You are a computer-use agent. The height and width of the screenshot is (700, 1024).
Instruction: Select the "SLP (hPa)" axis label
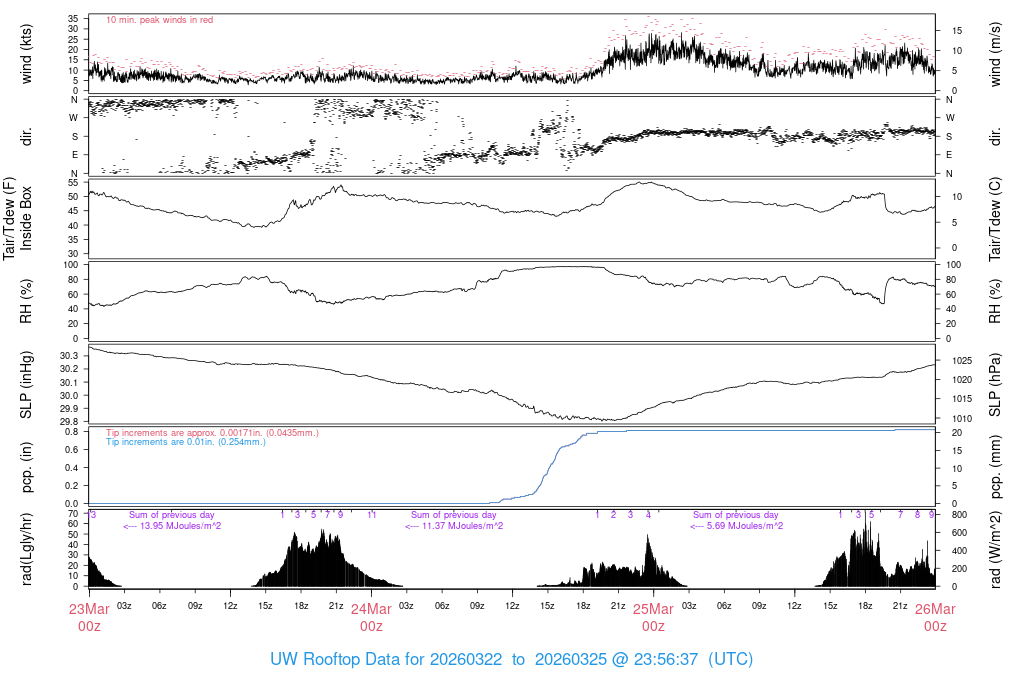point(995,385)
